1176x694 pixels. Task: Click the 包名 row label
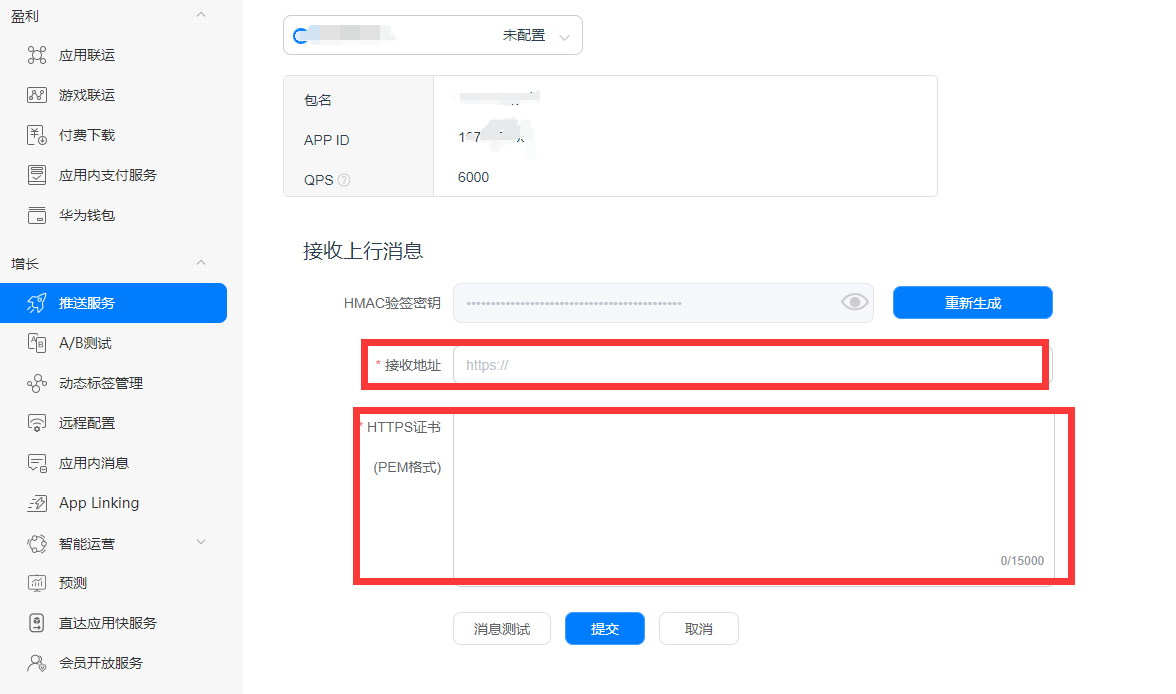click(x=317, y=100)
